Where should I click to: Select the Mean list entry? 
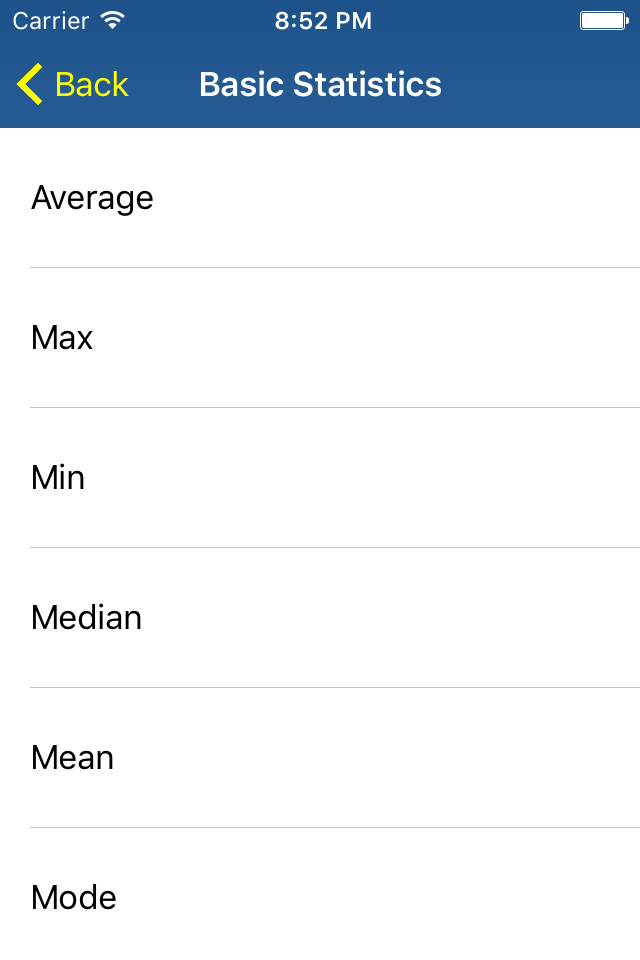320,758
